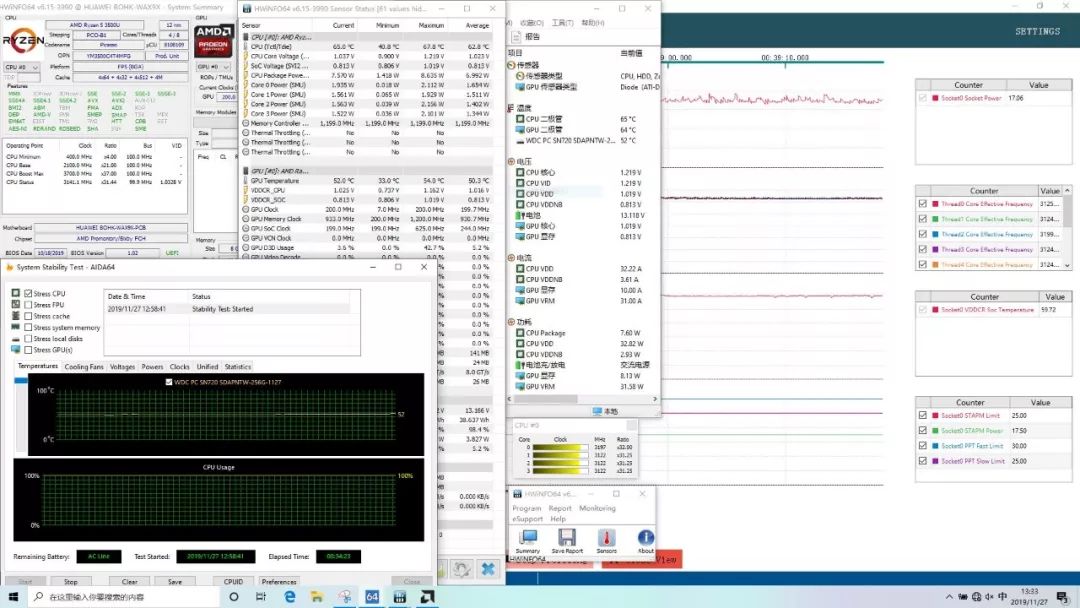Image resolution: width=1080 pixels, height=608 pixels.
Task: Launch Edge browser from taskbar
Action: click(289, 596)
